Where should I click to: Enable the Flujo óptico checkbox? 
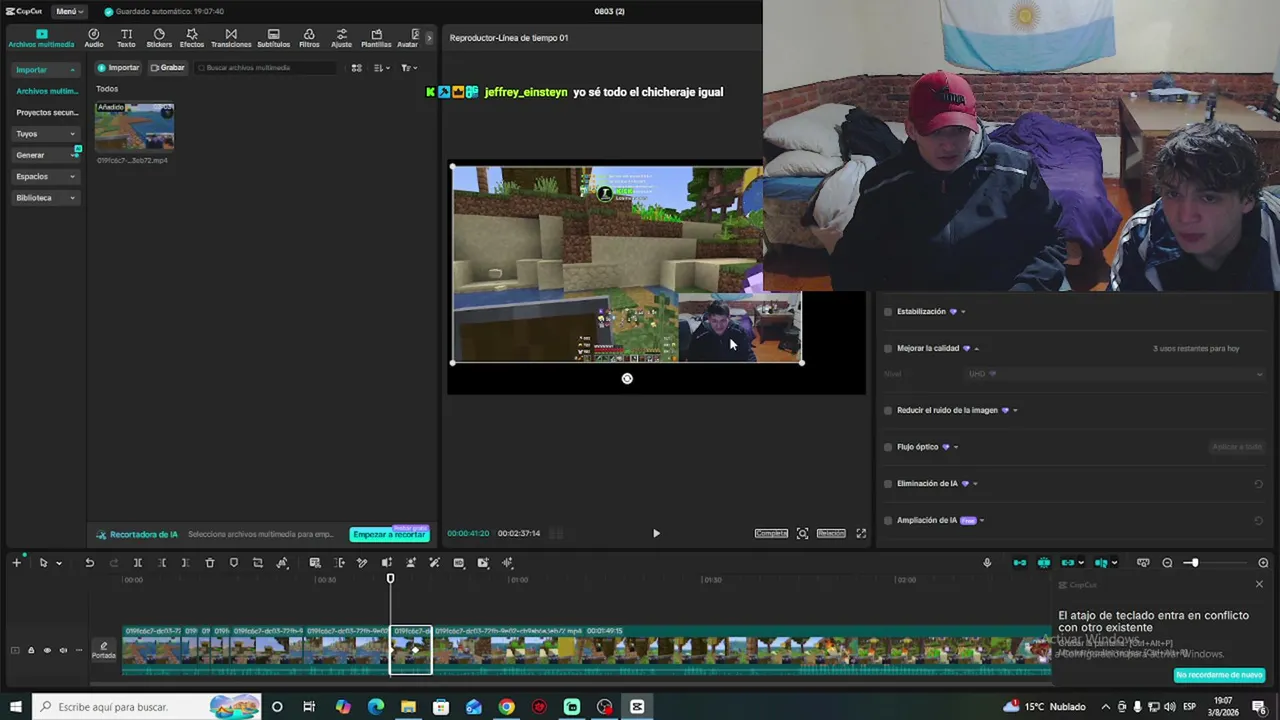888,447
